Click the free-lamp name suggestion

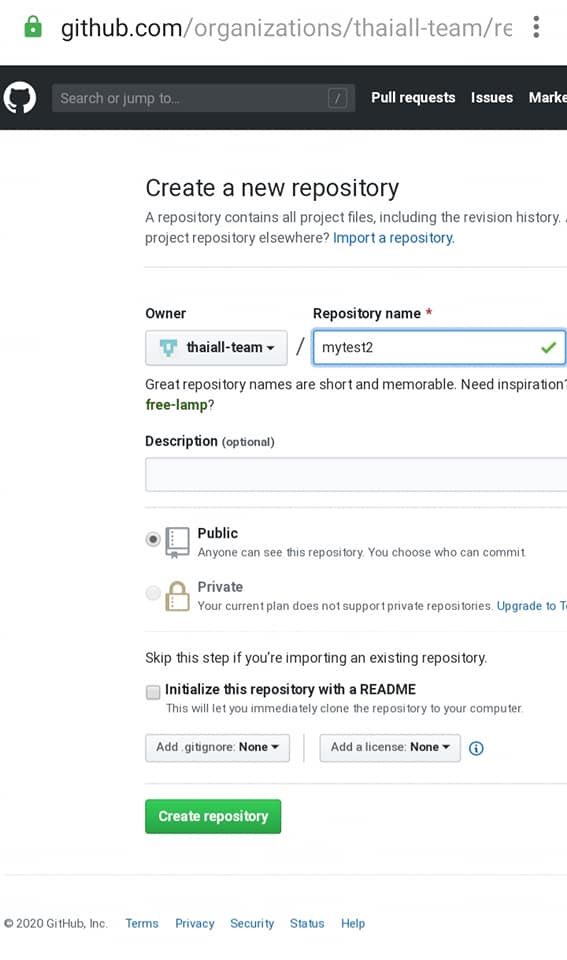click(x=176, y=405)
